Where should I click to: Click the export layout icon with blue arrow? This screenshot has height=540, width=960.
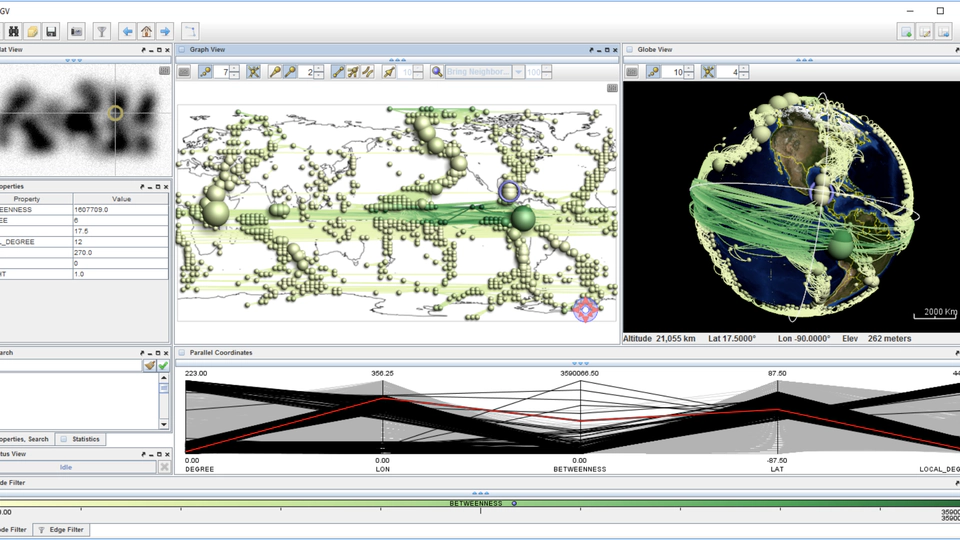(x=944, y=31)
